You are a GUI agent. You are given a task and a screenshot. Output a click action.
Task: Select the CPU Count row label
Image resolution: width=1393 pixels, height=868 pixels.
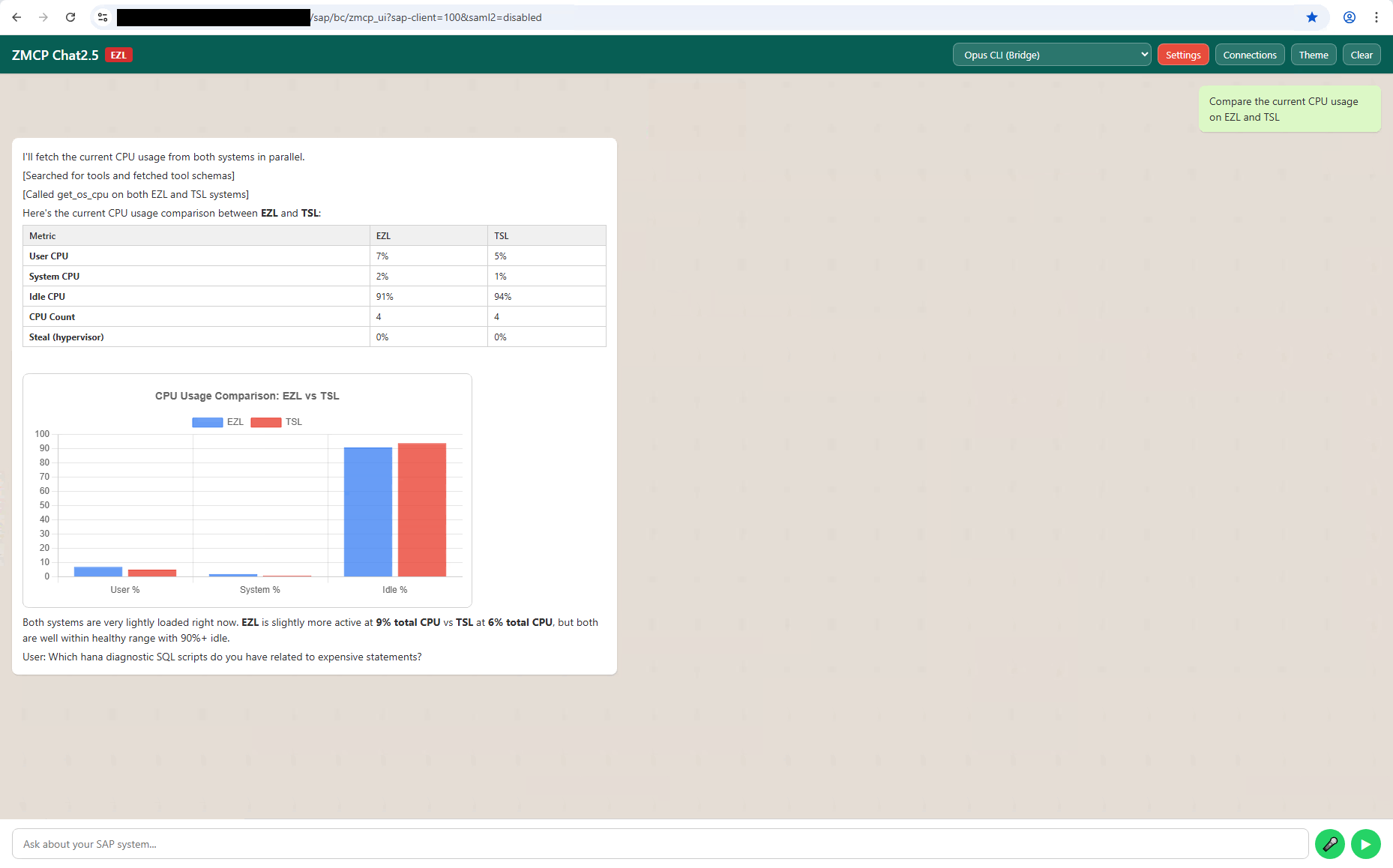pyautogui.click(x=52, y=316)
